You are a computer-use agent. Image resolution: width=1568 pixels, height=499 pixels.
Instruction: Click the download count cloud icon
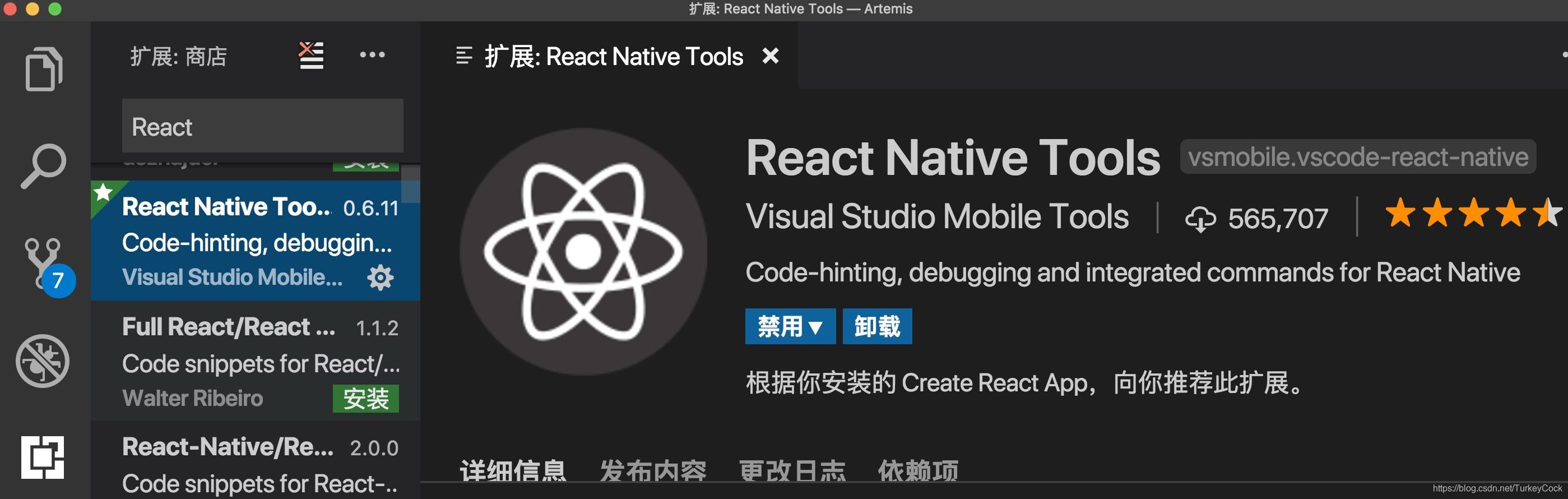1200,219
